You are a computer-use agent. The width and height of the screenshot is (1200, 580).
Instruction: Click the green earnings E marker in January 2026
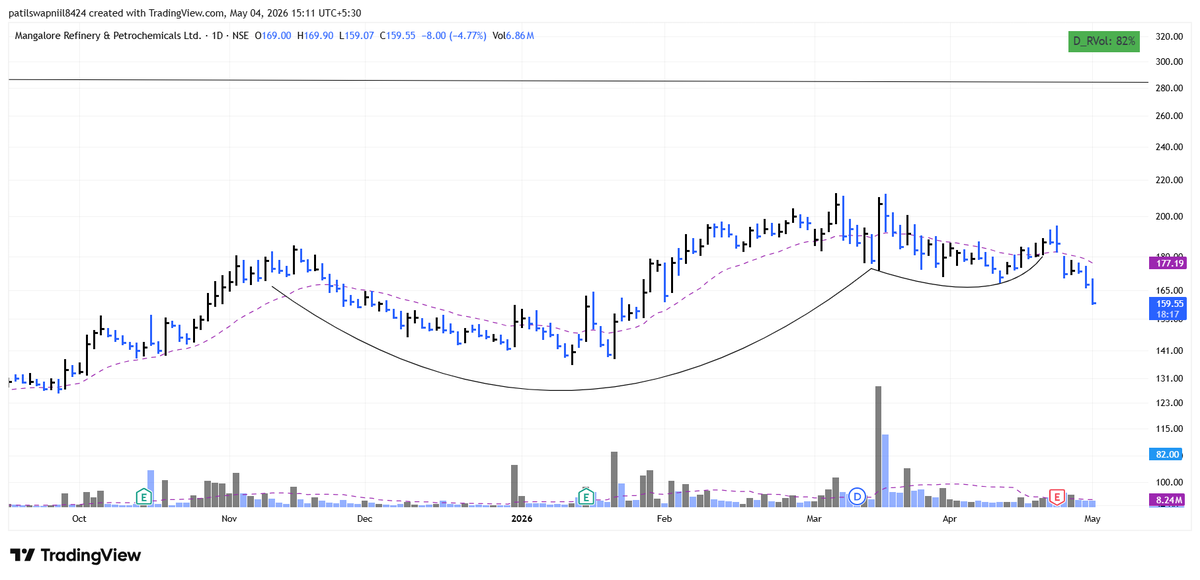pyautogui.click(x=586, y=496)
